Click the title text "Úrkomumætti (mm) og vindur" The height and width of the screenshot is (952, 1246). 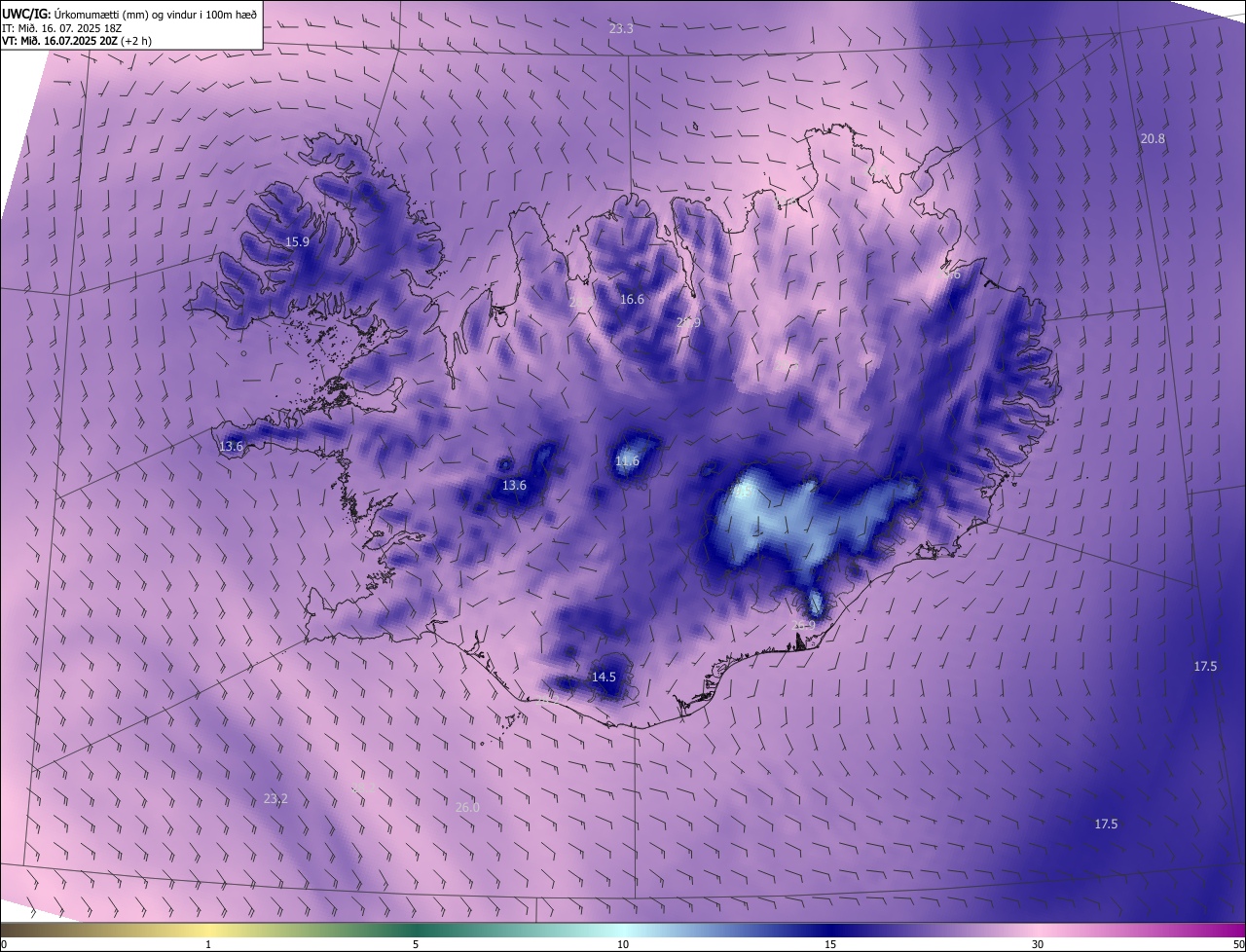(128, 14)
